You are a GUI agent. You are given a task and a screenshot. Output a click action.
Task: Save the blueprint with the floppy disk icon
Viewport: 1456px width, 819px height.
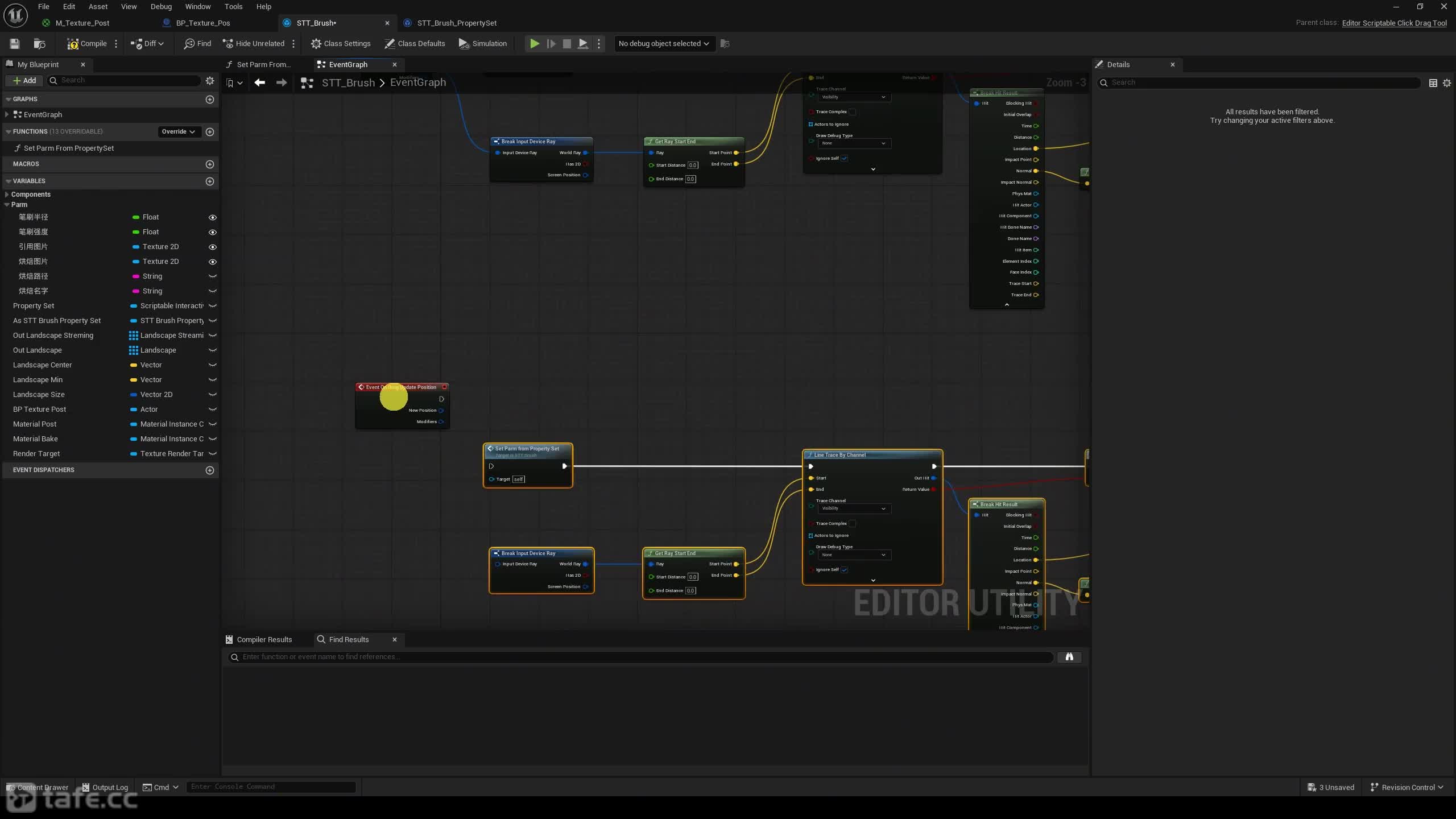coord(15,44)
